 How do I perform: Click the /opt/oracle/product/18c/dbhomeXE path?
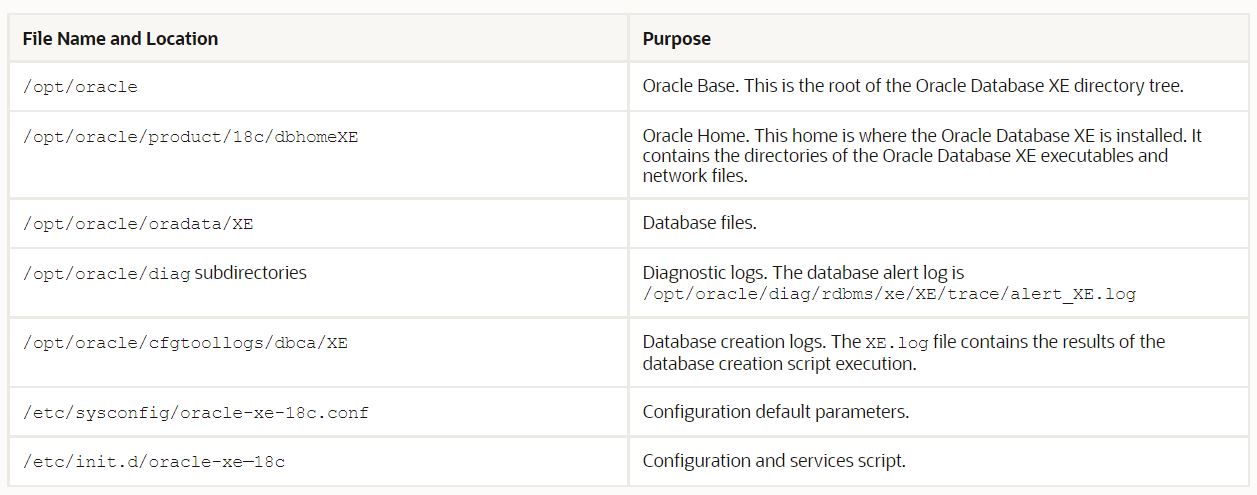point(190,137)
